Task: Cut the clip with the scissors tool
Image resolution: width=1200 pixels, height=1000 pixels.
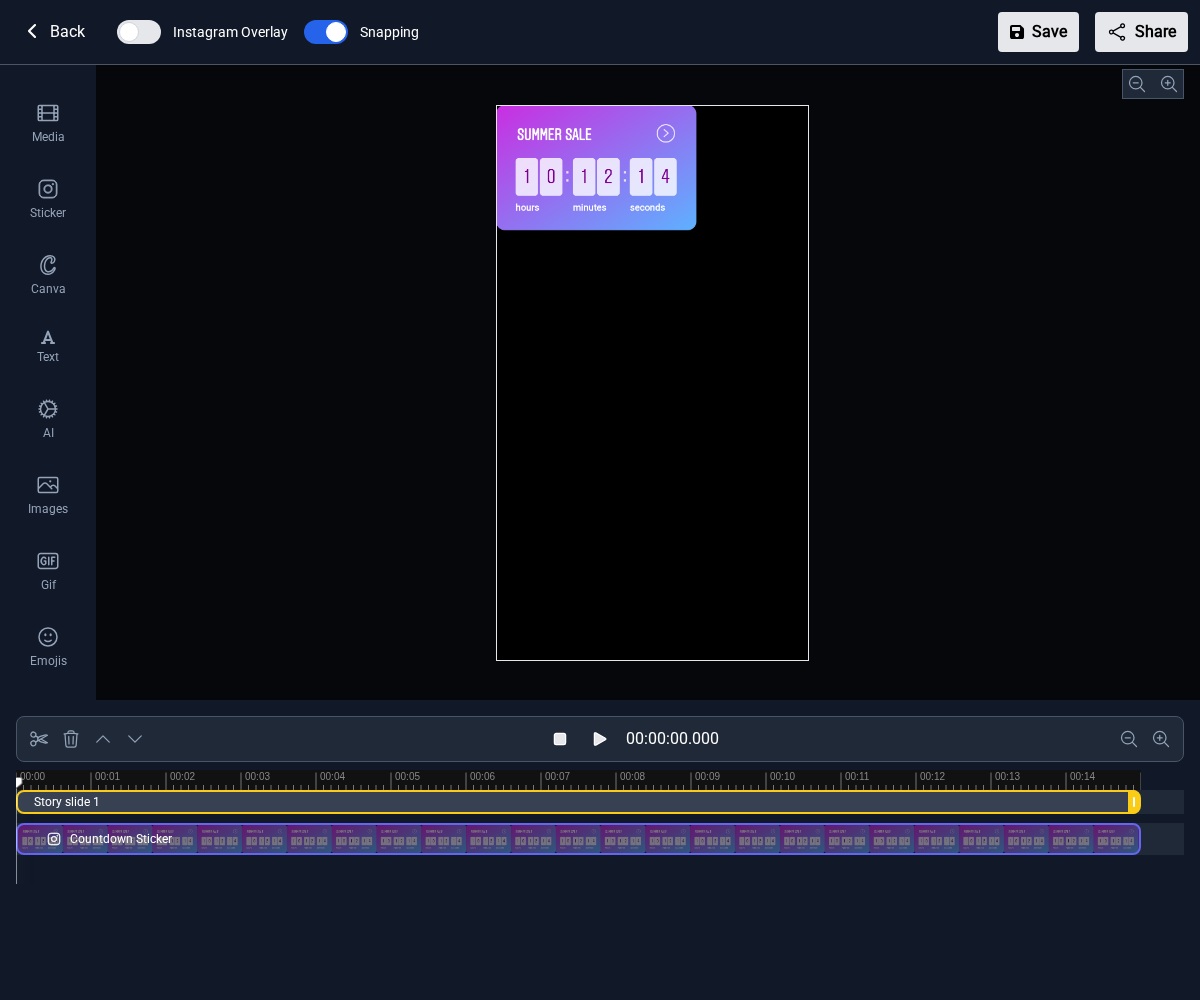Action: (x=39, y=739)
